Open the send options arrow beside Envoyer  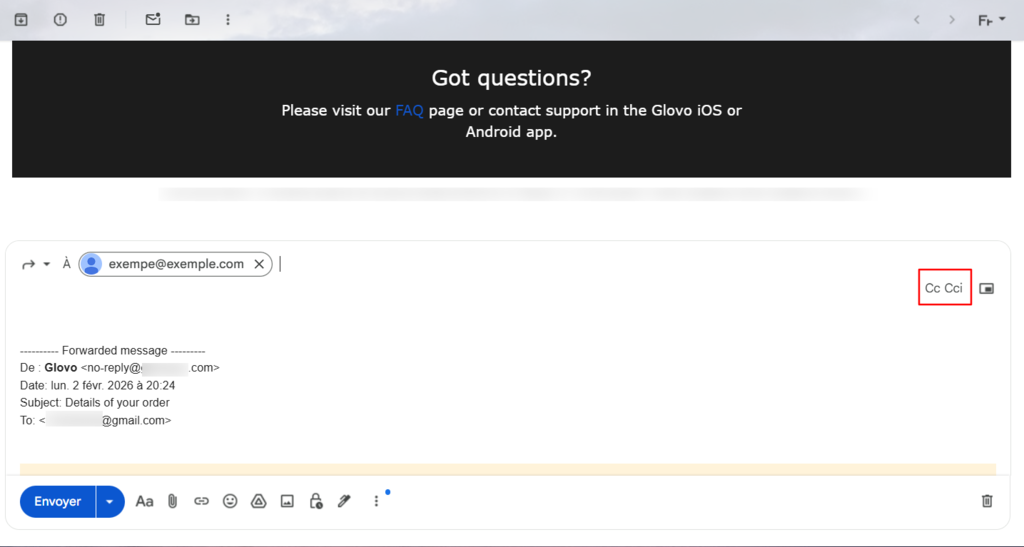coord(110,501)
